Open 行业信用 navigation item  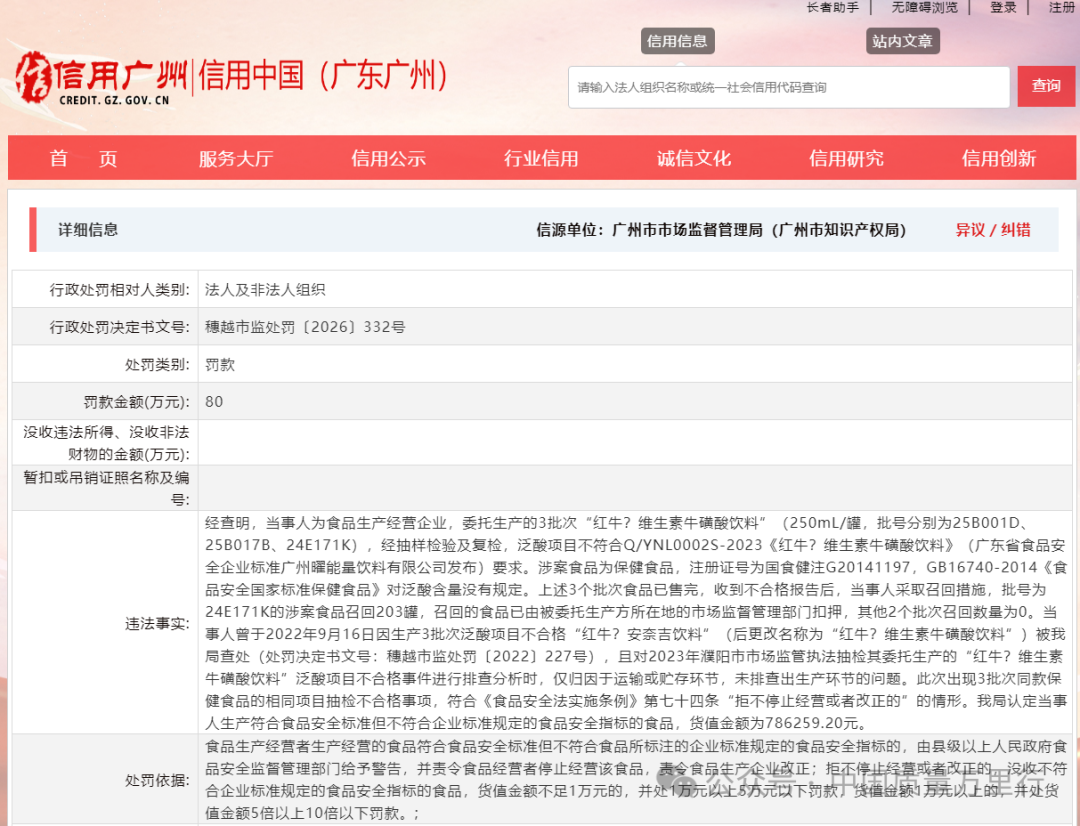(541, 158)
